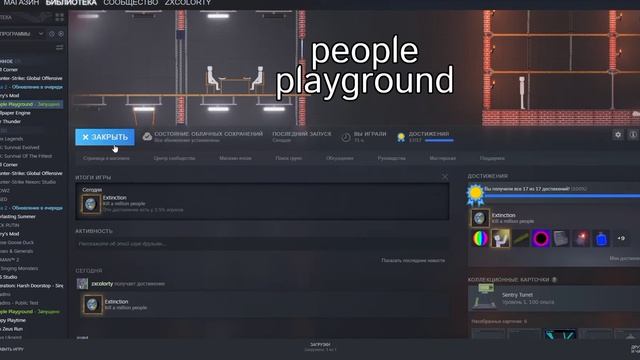Switch library to grid collections view icon

tap(60, 17)
